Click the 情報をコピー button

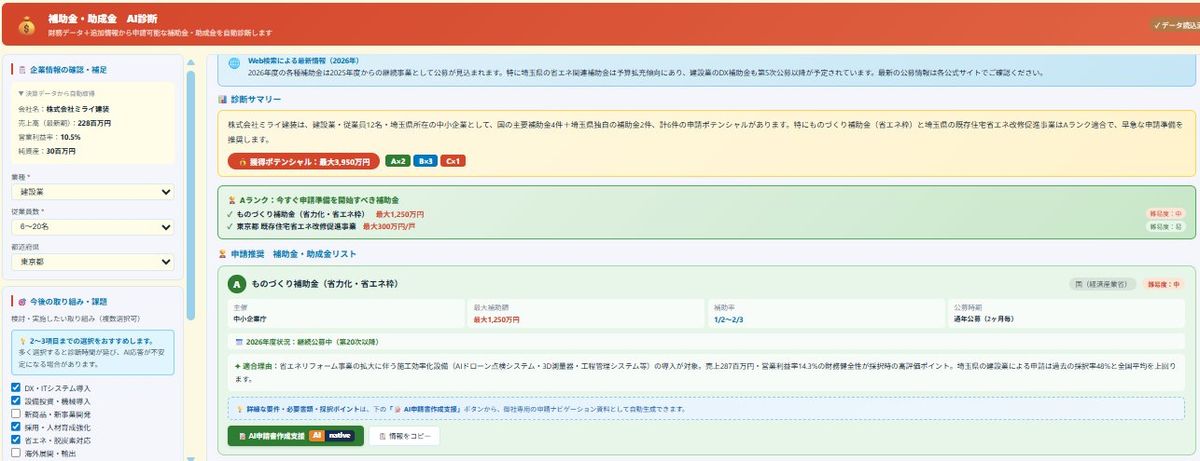coord(404,436)
